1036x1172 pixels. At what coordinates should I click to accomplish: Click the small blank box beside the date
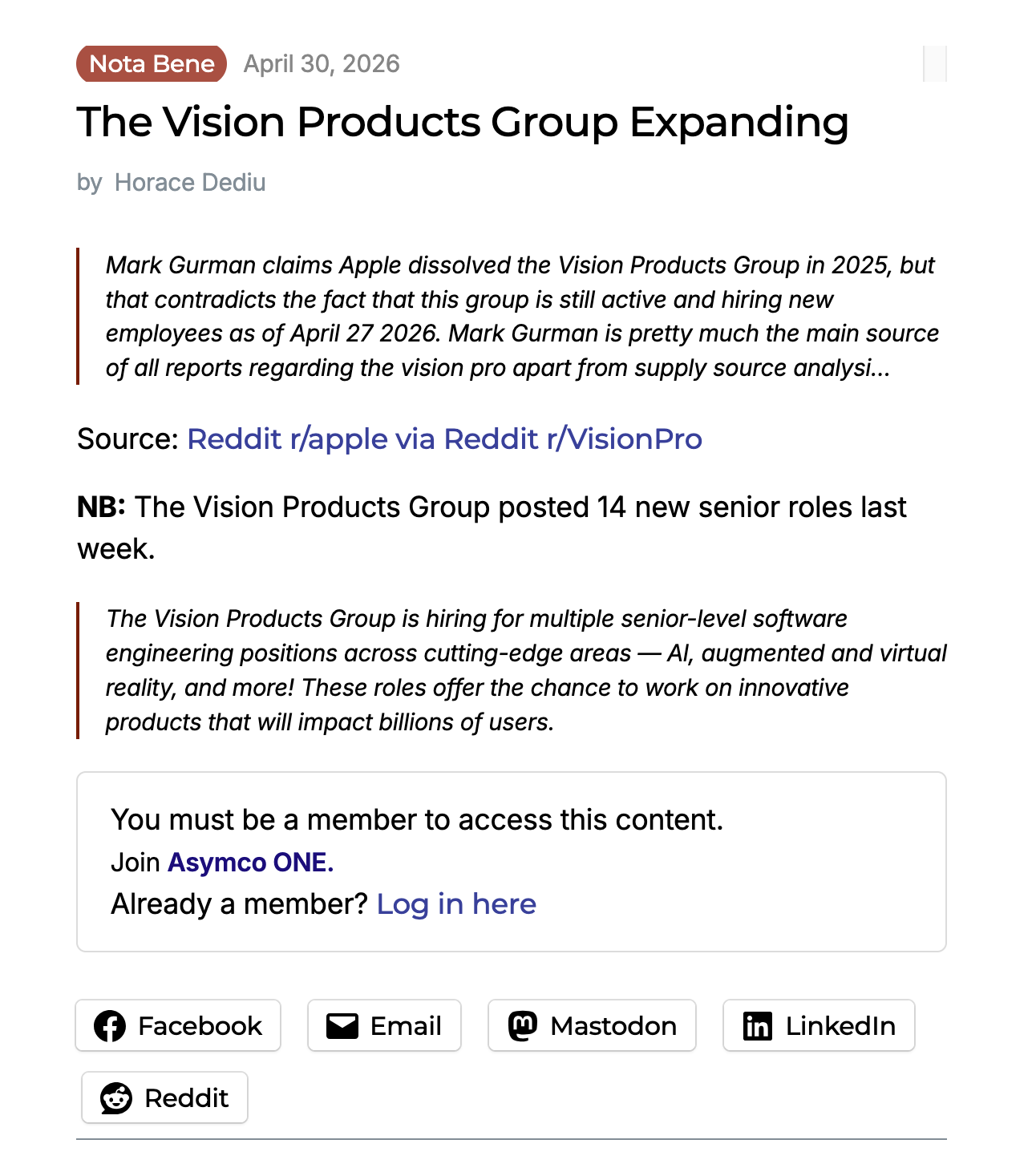(935, 64)
